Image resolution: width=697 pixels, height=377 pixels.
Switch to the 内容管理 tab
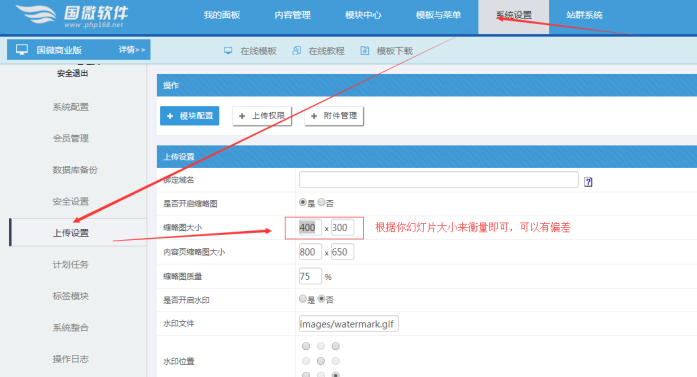[292, 15]
